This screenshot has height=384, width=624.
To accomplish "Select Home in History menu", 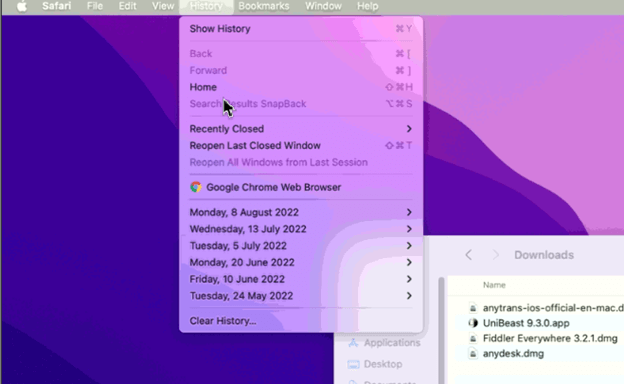I will pos(301,87).
